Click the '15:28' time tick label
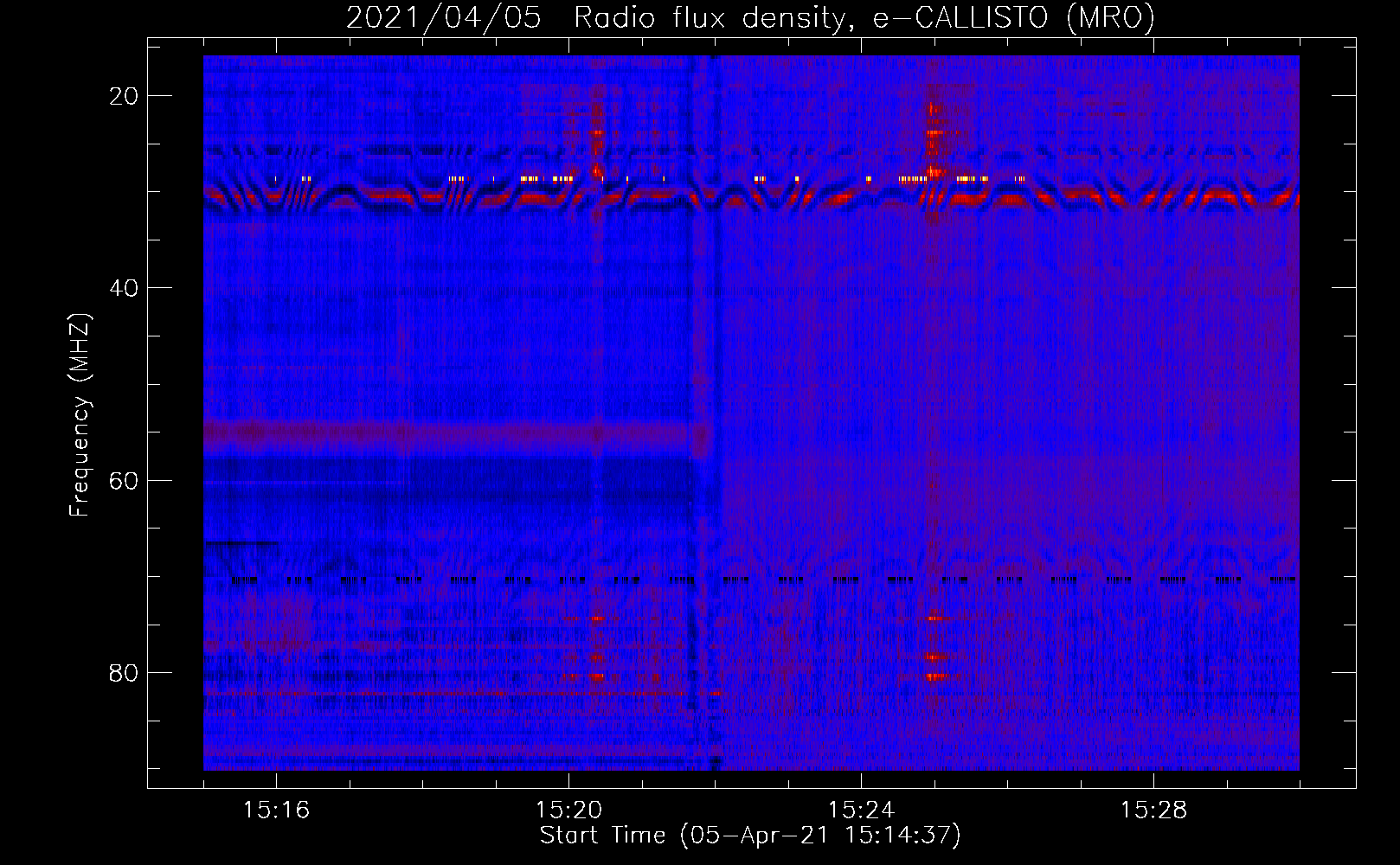1400x865 pixels. tap(1153, 810)
